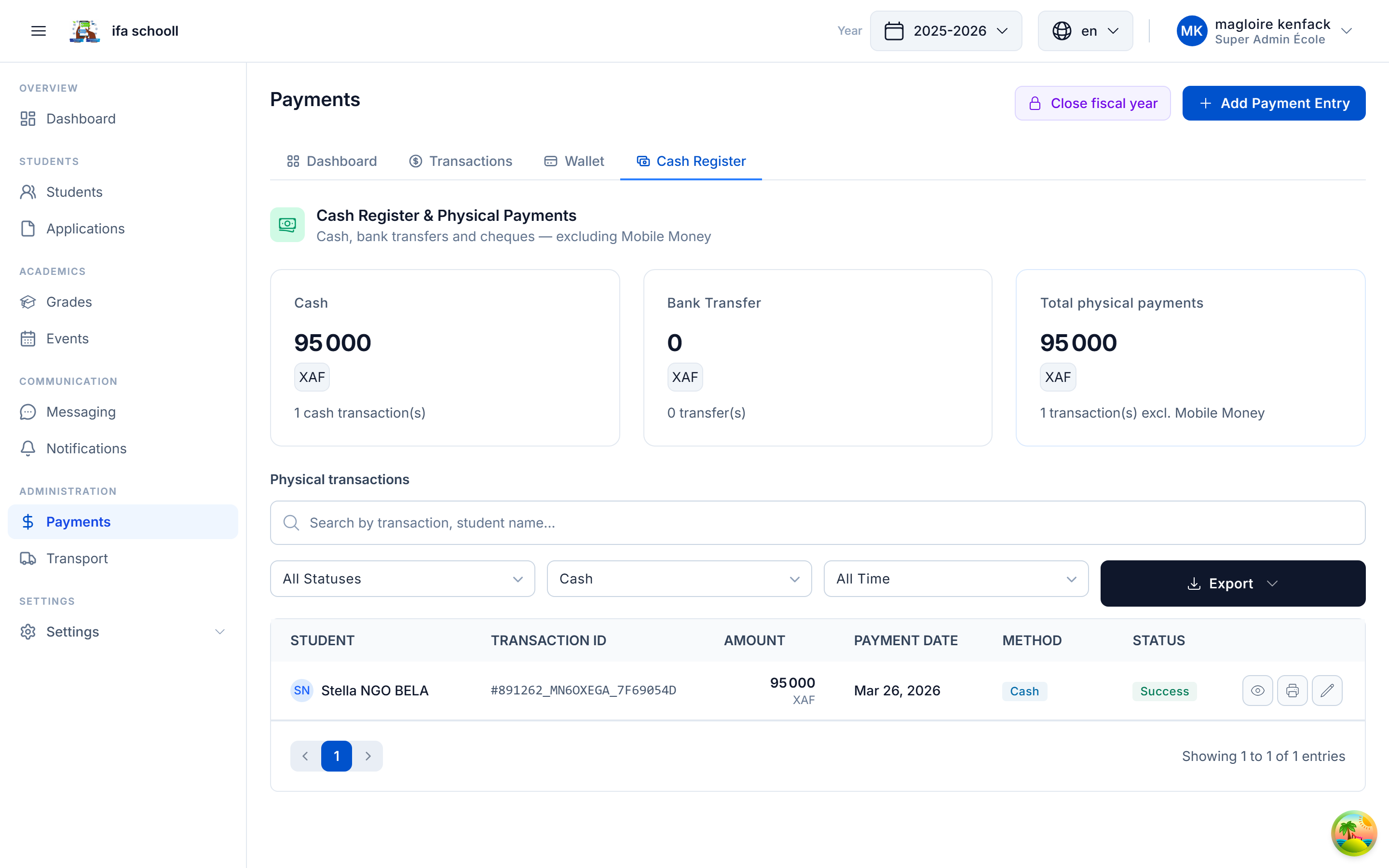Expand the All Time date range filter
Screen dimensions: 1389x868
point(955,579)
